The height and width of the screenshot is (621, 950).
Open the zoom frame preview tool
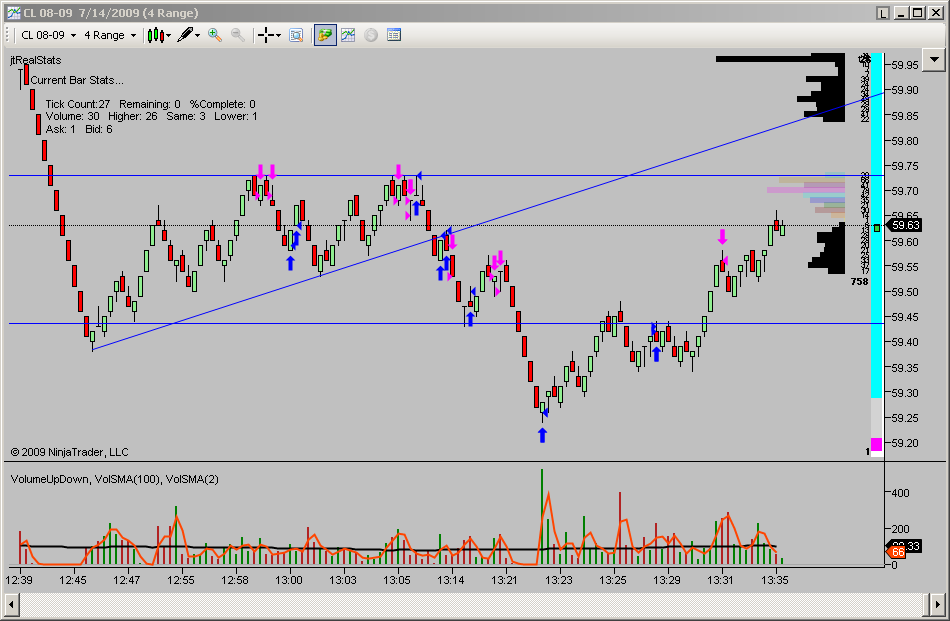tap(296, 35)
